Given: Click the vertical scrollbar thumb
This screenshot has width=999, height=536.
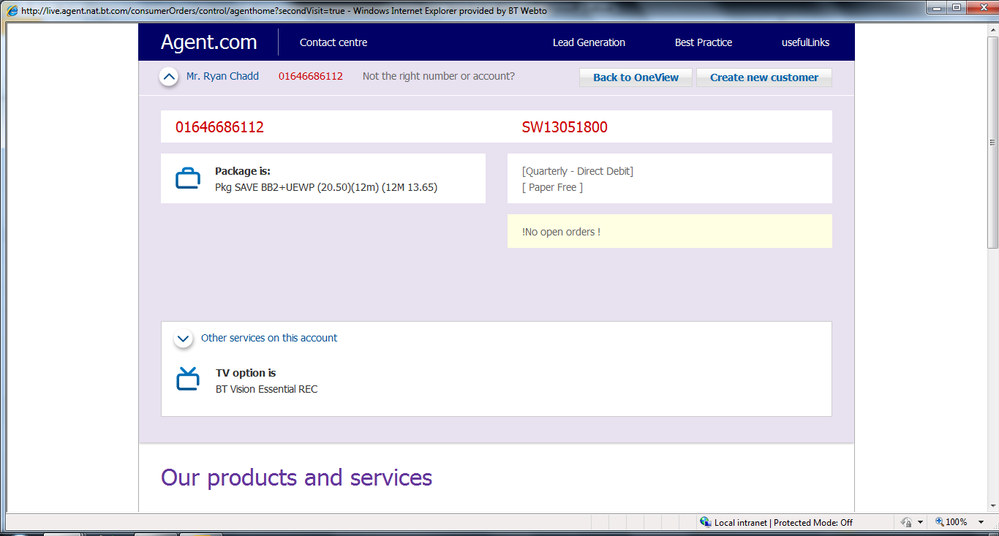Looking at the screenshot, I should (x=992, y=143).
